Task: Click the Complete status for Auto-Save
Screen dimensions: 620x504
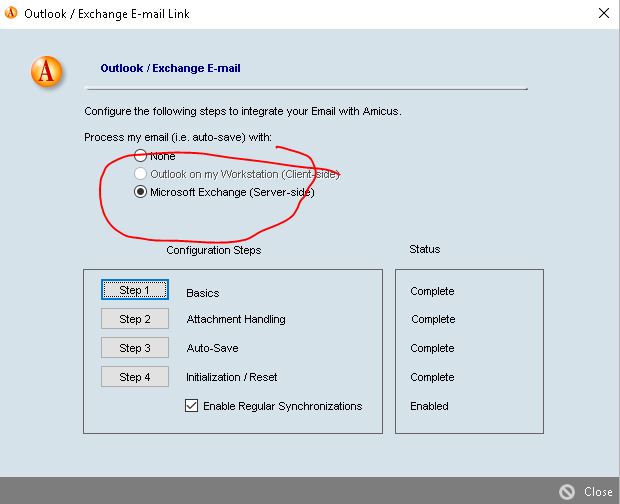Action: pos(432,348)
